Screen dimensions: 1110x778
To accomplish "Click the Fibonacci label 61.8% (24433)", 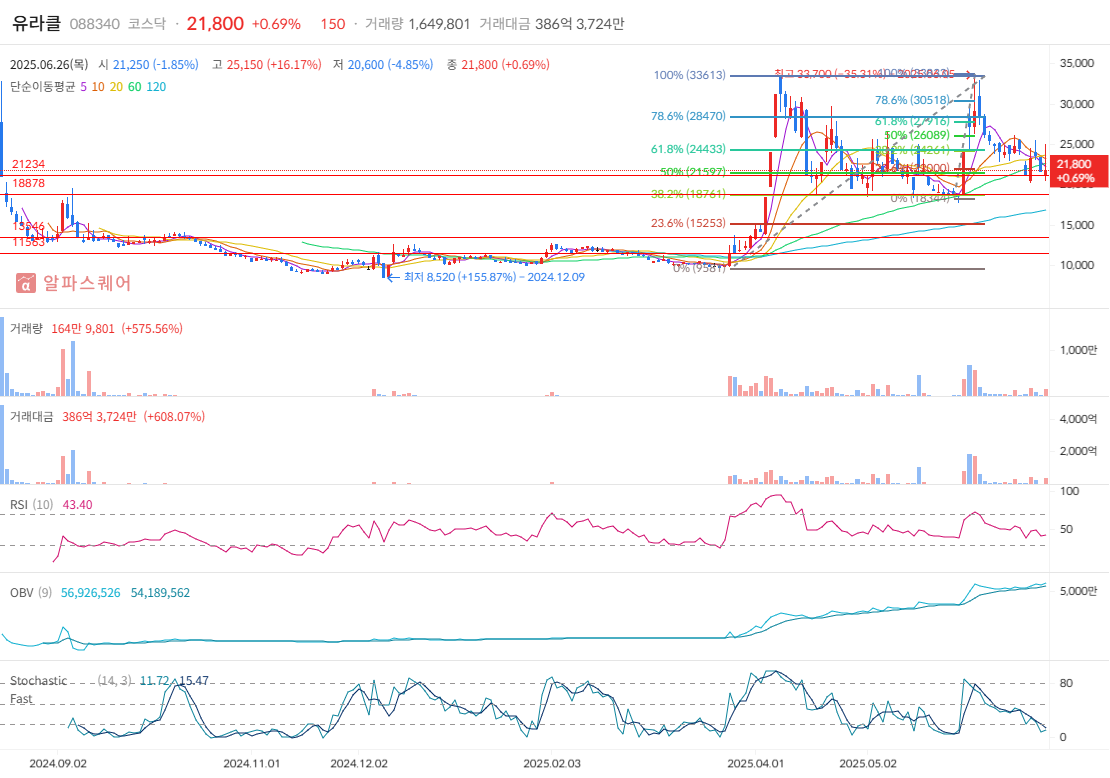I will (688, 149).
